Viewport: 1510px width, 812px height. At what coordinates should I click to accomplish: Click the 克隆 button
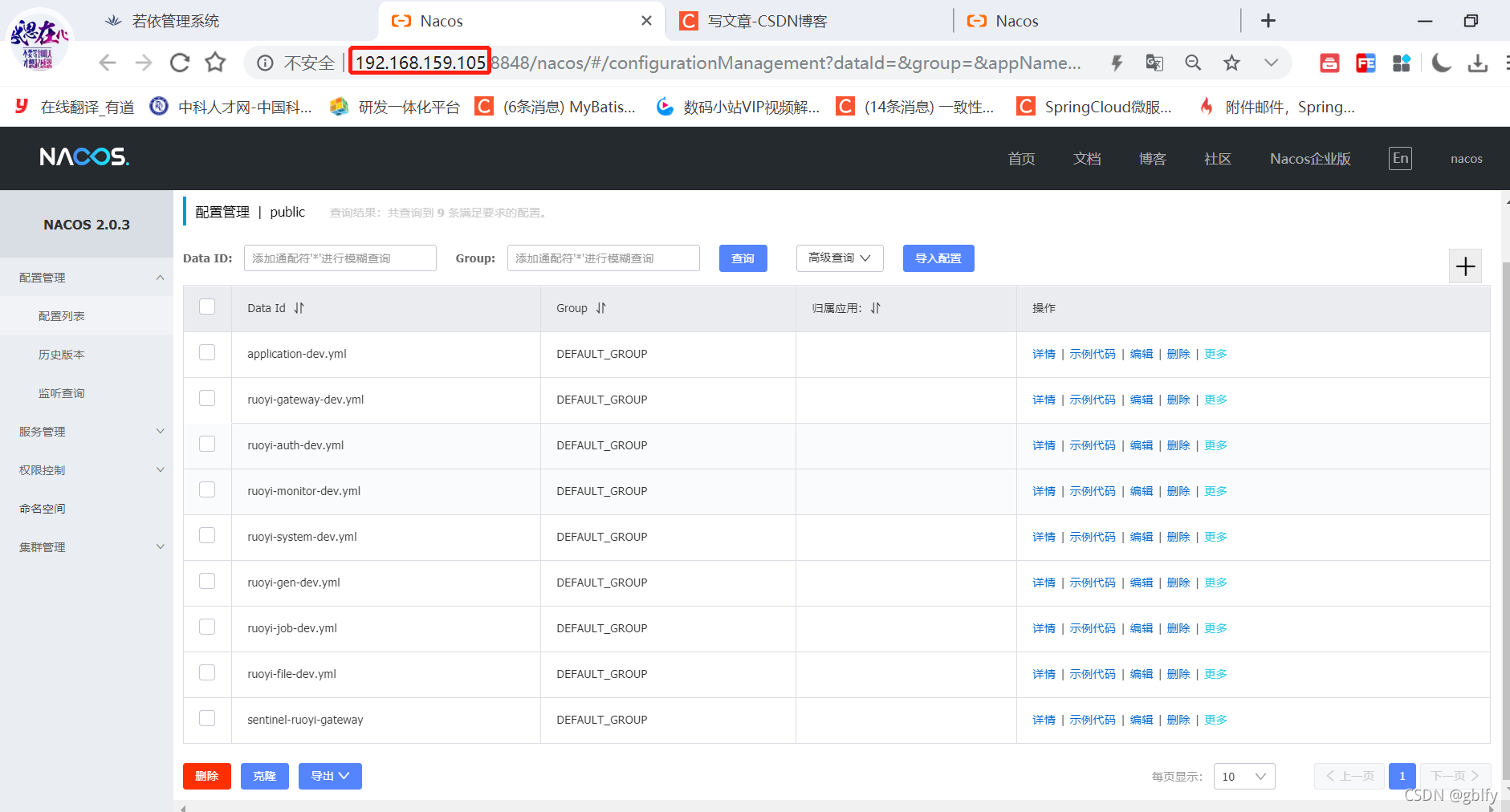point(265,776)
